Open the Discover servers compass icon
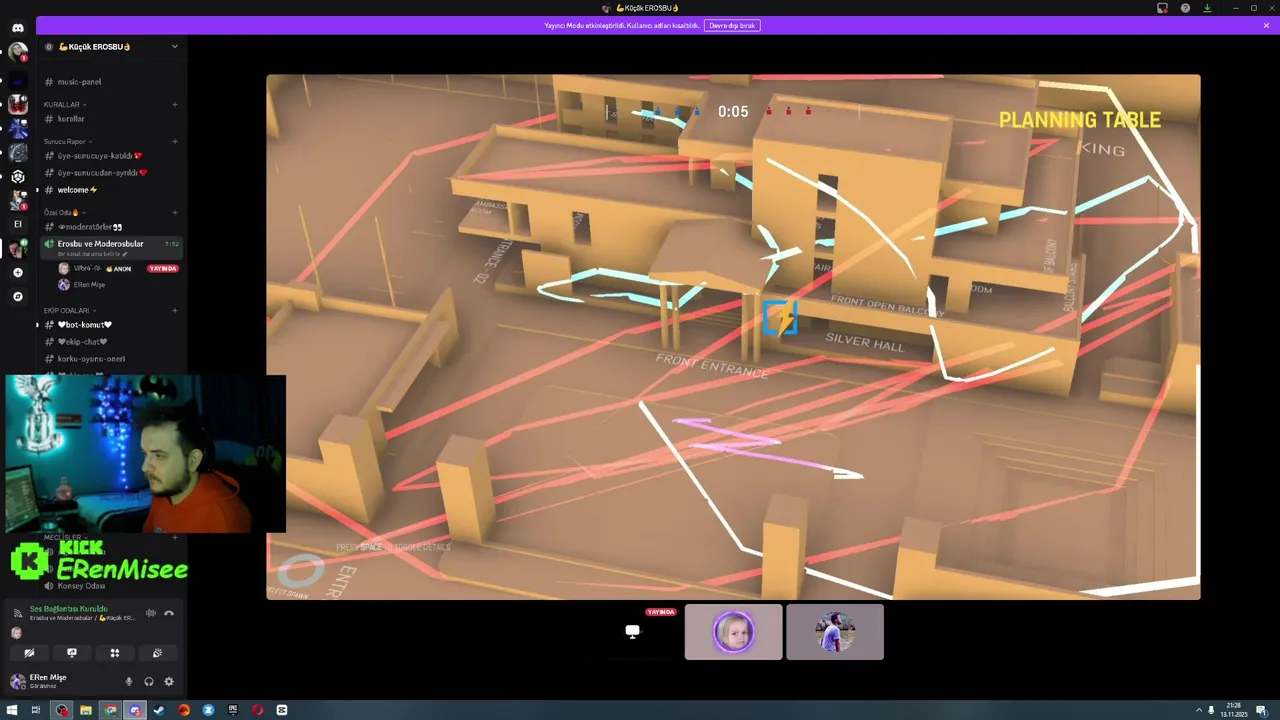Image resolution: width=1280 pixels, height=720 pixels. click(x=17, y=296)
